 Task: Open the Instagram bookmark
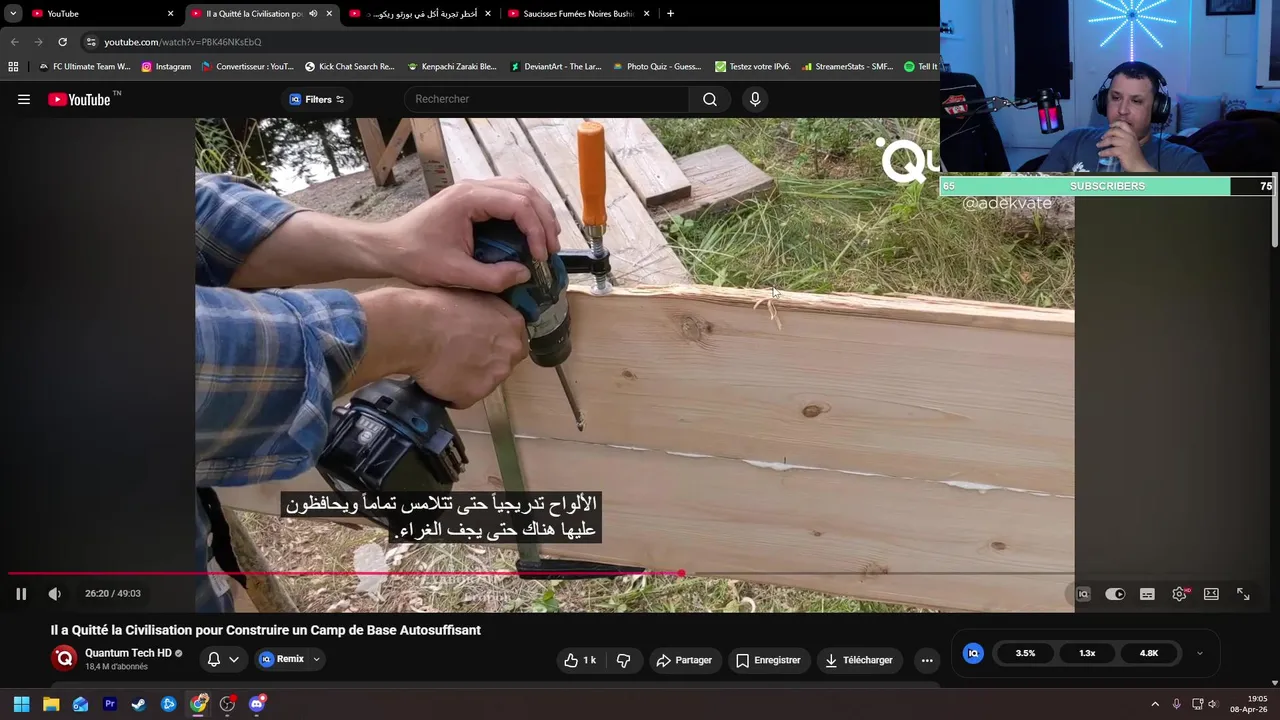coord(166,67)
